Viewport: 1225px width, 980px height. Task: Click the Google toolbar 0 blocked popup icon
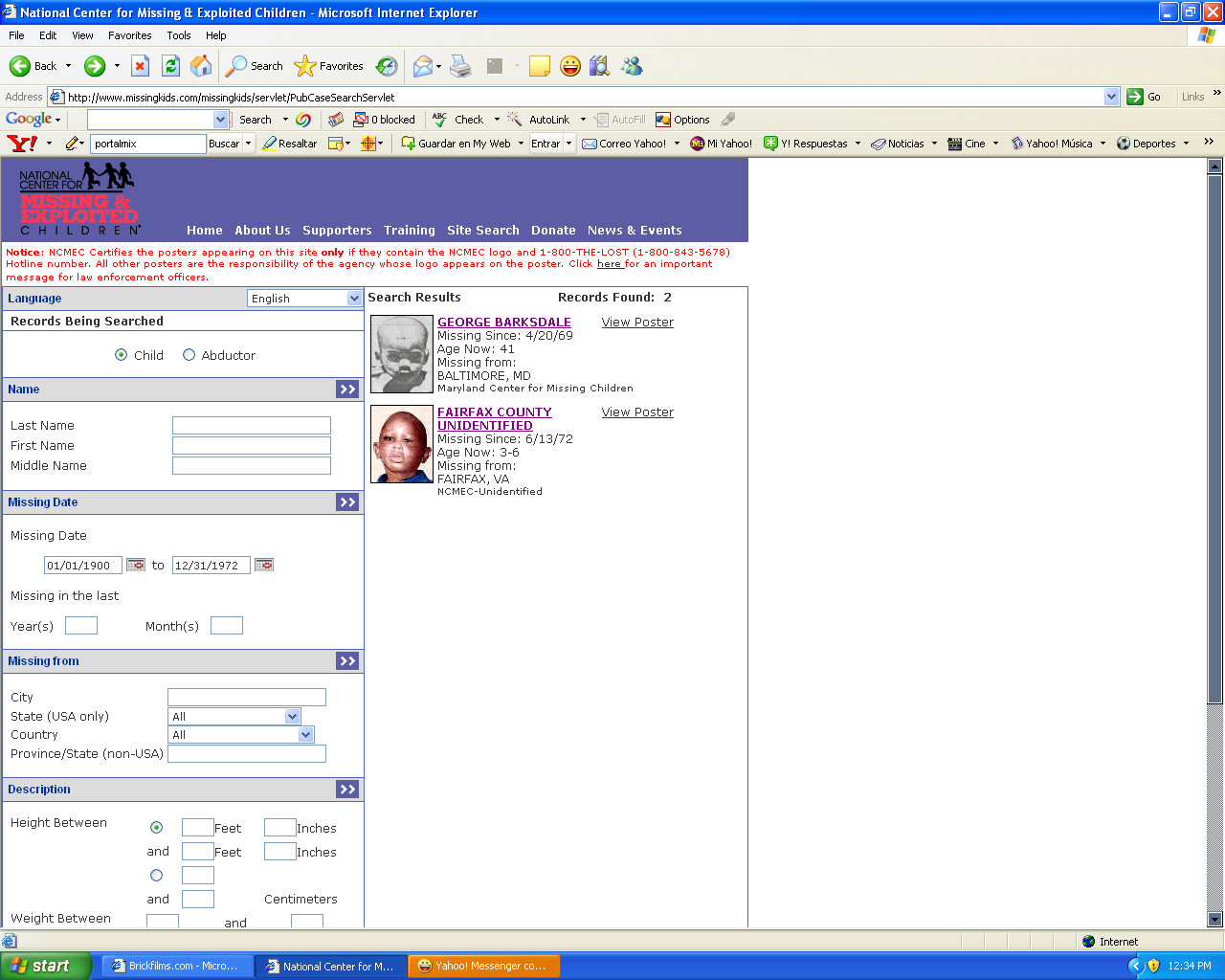(x=385, y=120)
